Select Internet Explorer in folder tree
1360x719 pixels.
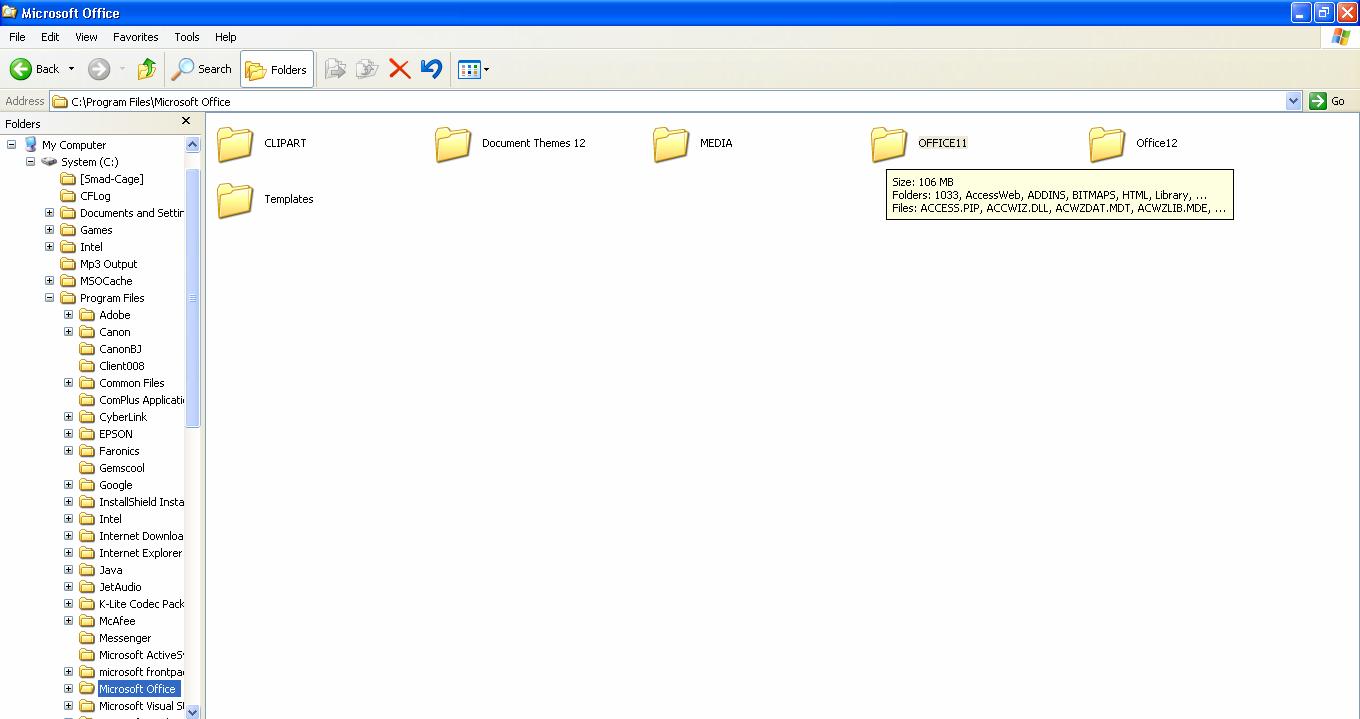coord(140,553)
